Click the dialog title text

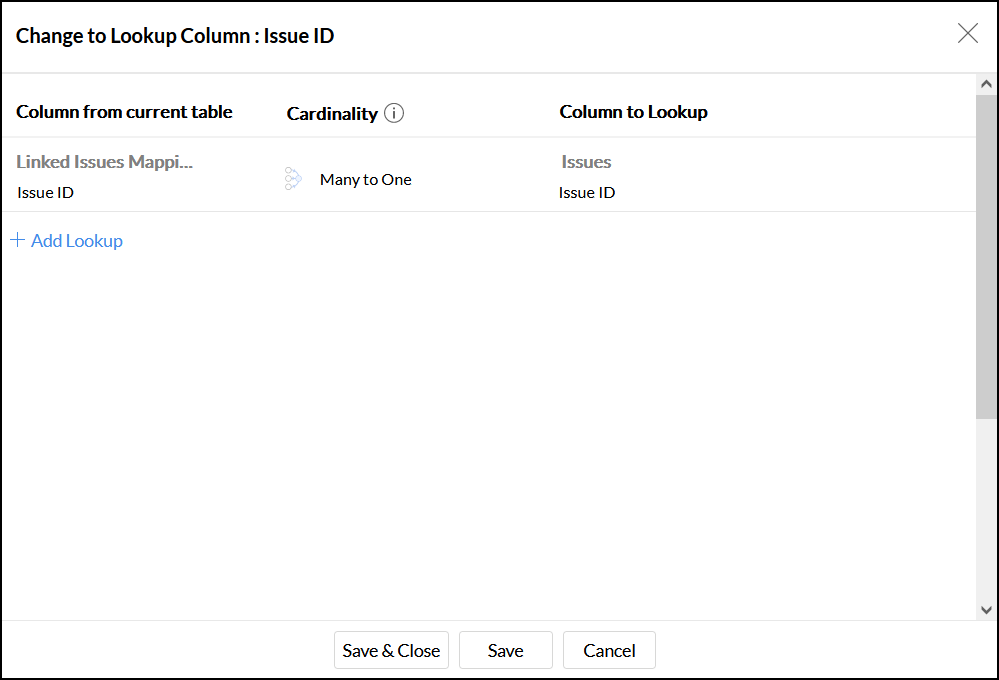[x=175, y=36]
